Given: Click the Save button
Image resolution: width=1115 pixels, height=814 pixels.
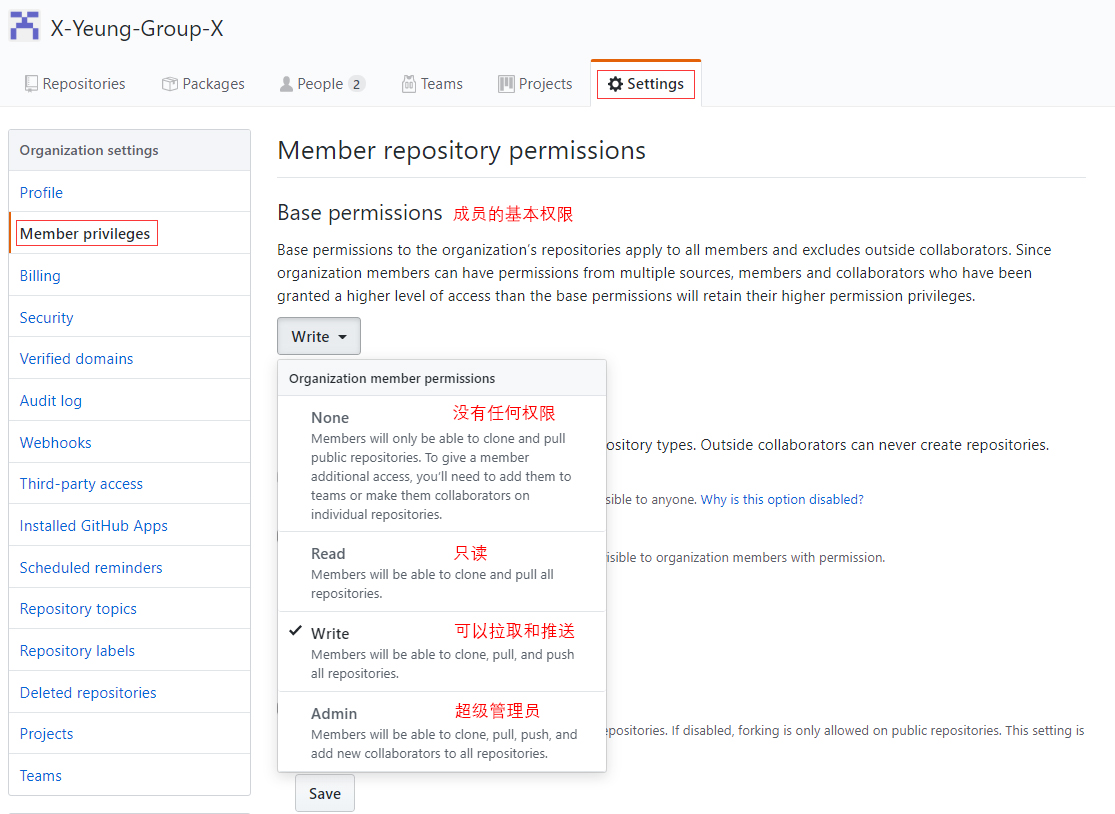Looking at the screenshot, I should (x=325, y=793).
